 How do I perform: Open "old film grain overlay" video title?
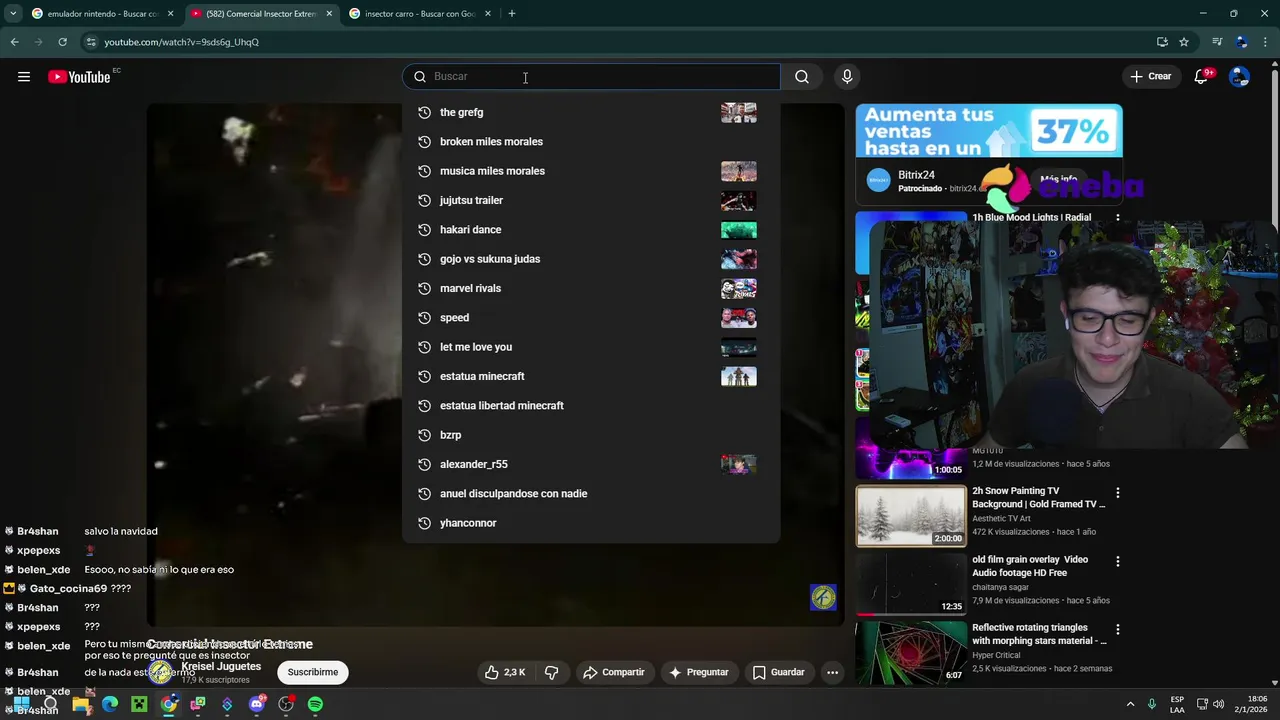point(1030,566)
